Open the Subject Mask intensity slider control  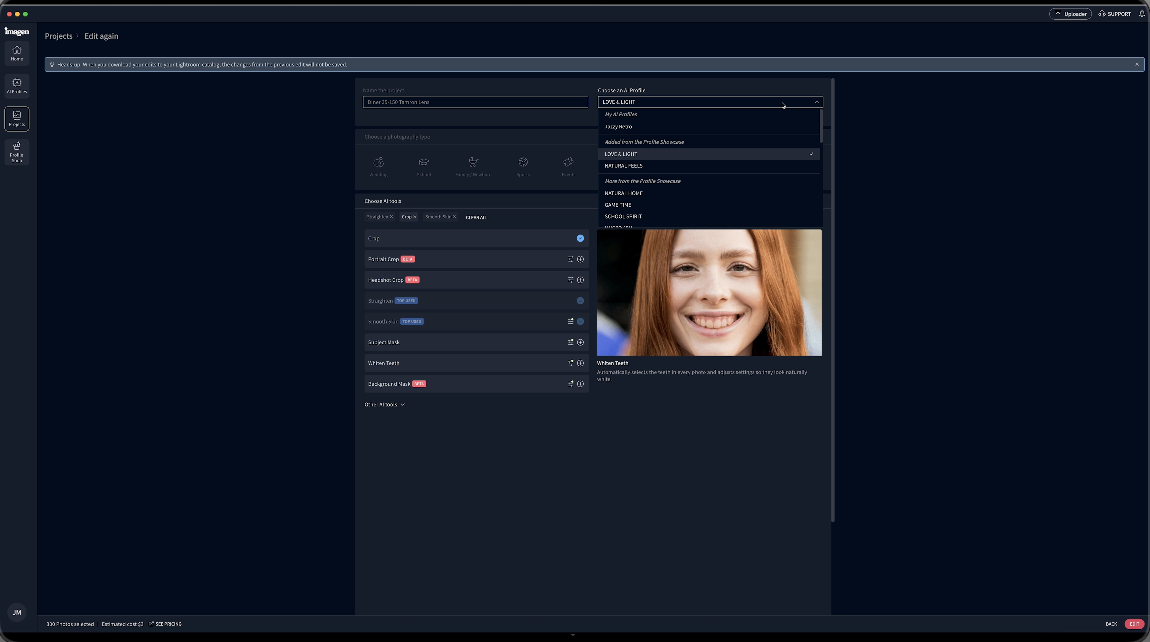click(x=573, y=342)
